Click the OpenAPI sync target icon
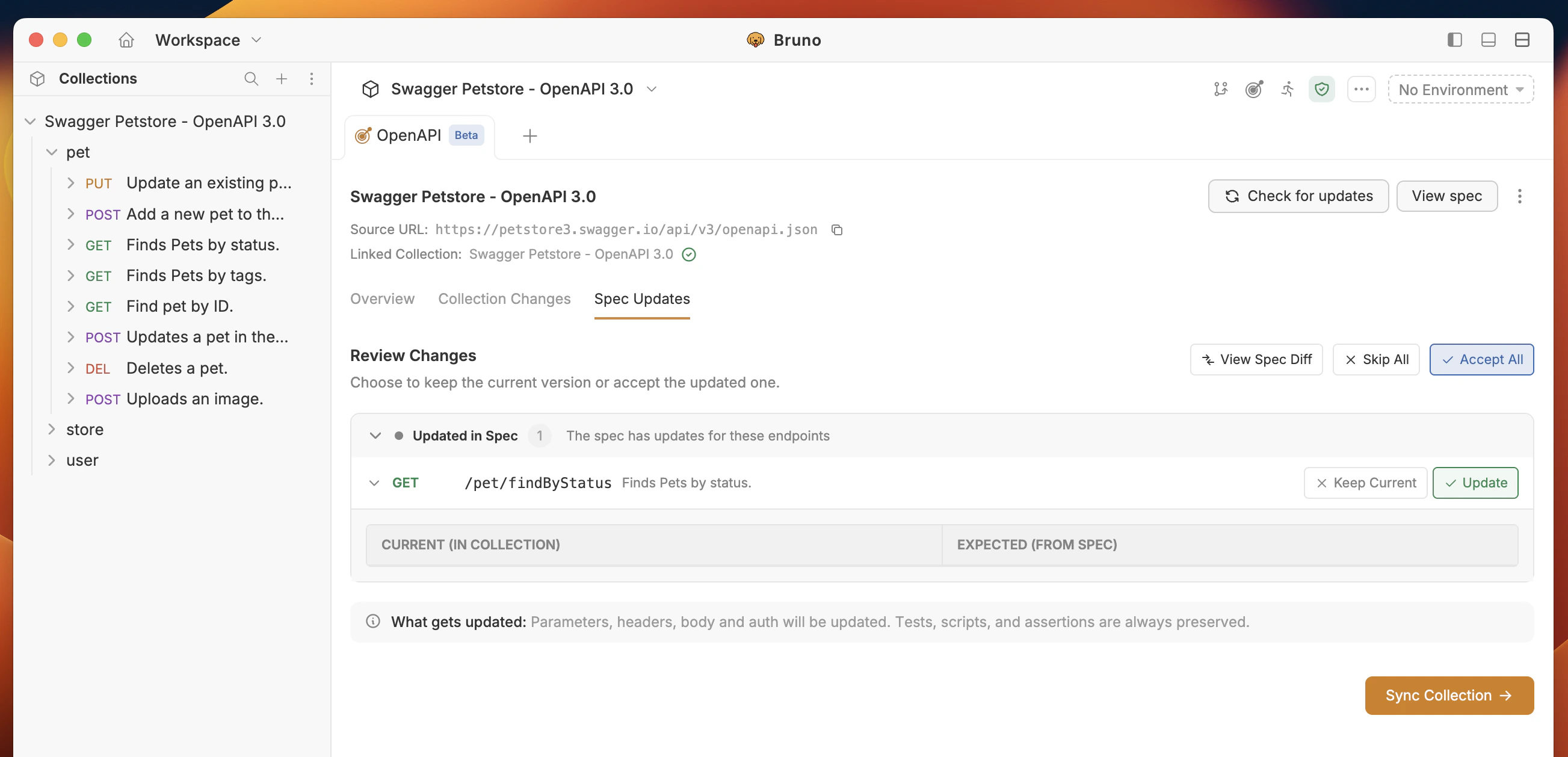Screen dimensions: 1568x757 coord(1254,90)
